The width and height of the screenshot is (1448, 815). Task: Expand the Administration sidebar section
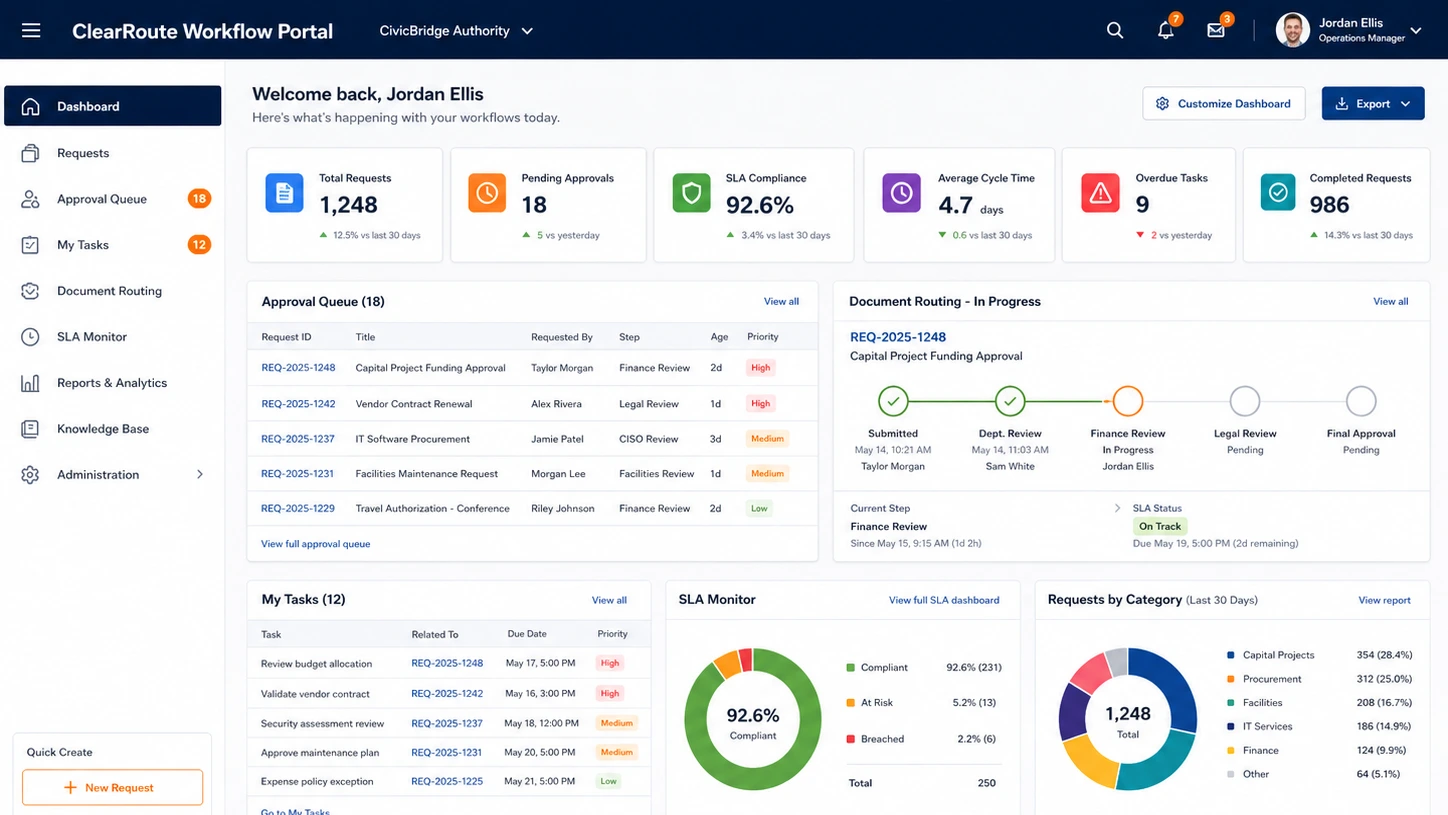(x=113, y=475)
